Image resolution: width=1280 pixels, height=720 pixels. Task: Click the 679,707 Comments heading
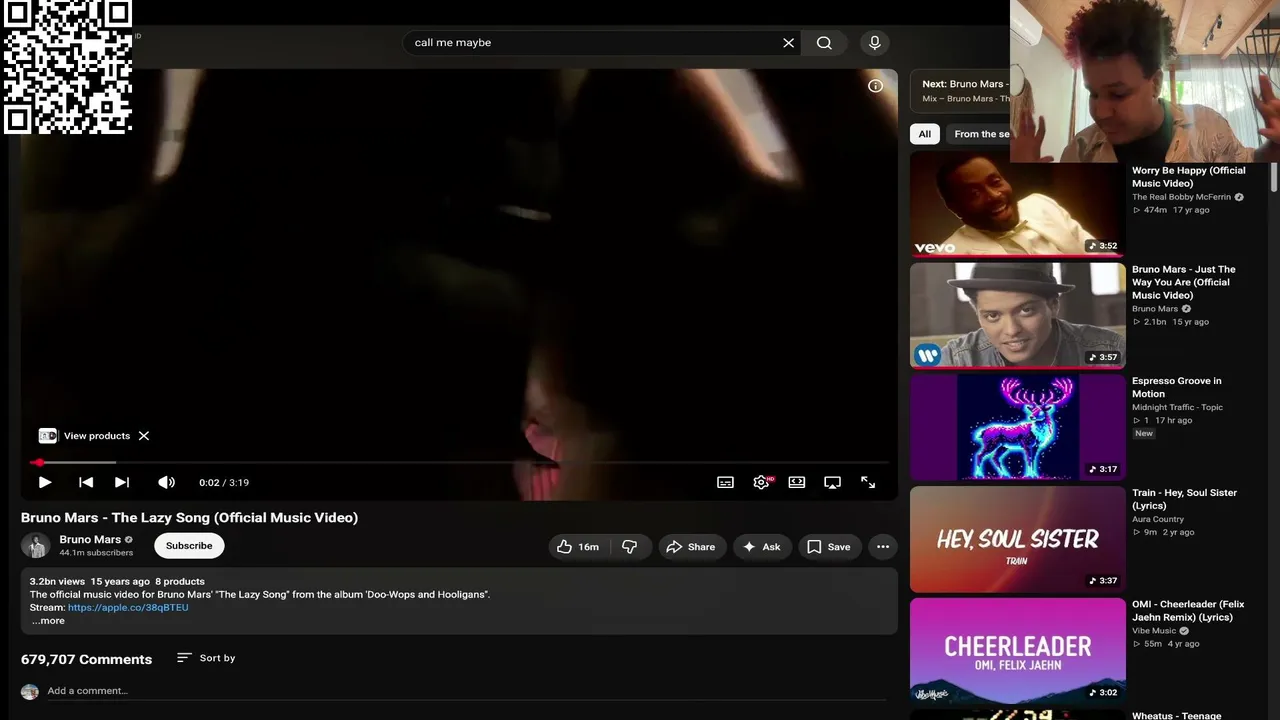(87, 659)
